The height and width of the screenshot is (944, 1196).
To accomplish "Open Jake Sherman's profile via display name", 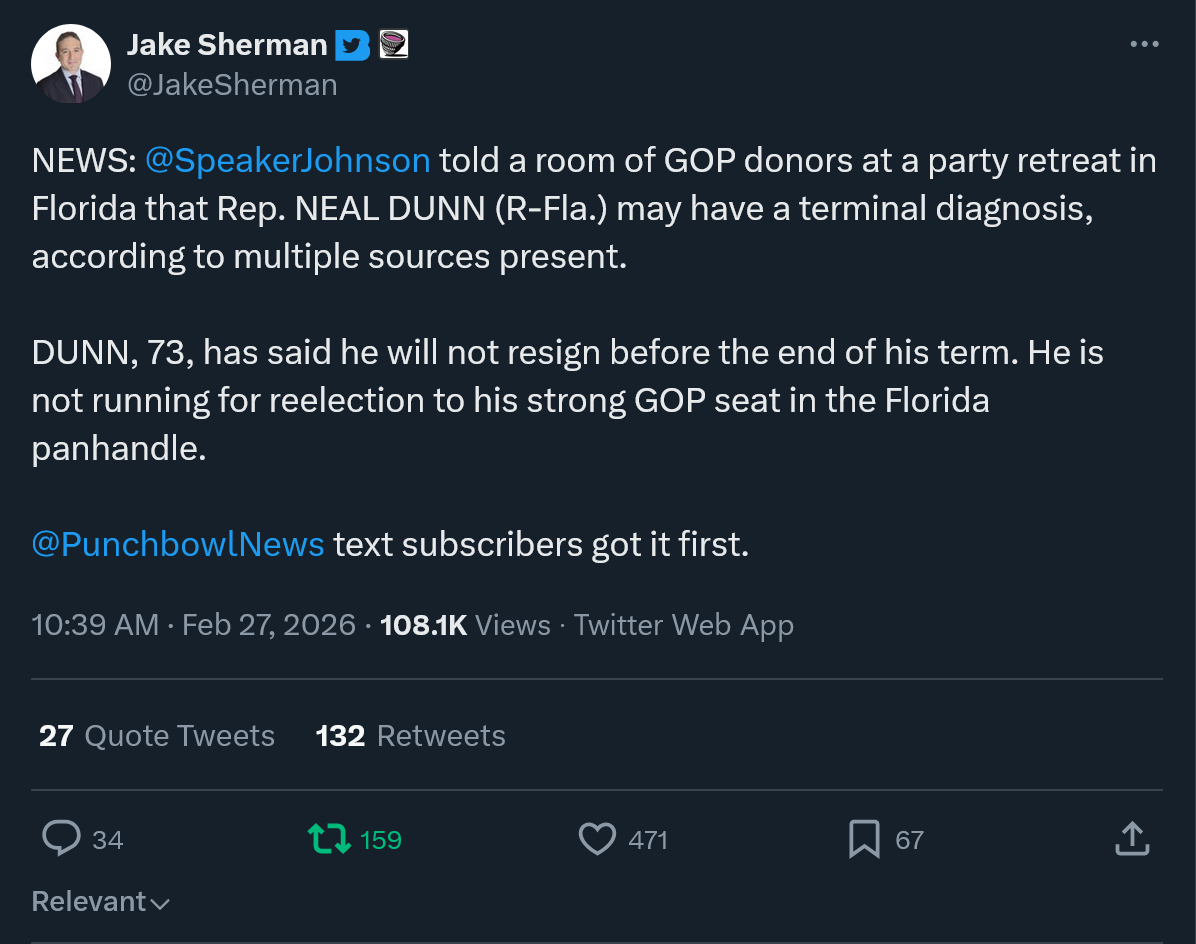I will tap(227, 45).
